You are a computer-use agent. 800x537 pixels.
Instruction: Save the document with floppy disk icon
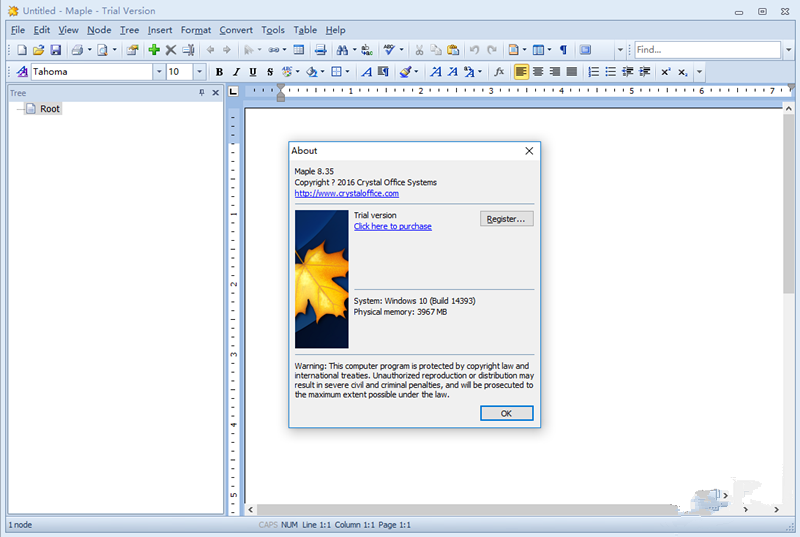(x=56, y=50)
